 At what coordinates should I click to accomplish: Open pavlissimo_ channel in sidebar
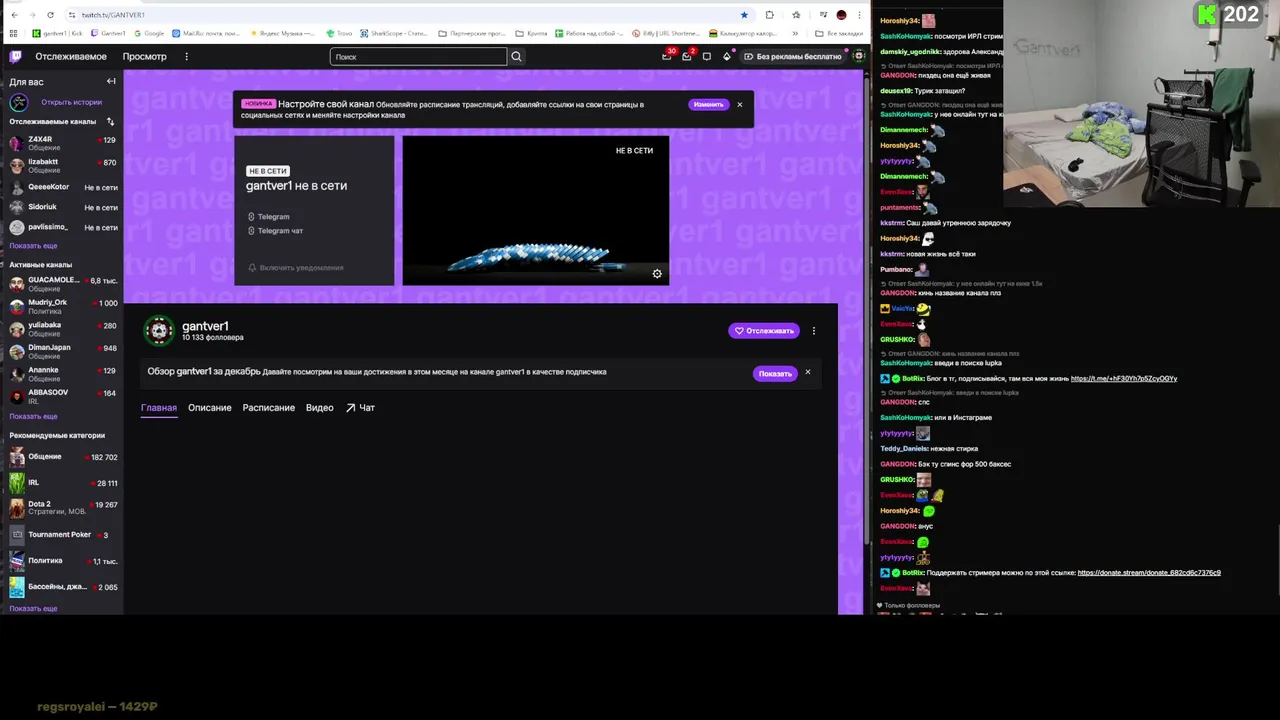pyautogui.click(x=62, y=227)
